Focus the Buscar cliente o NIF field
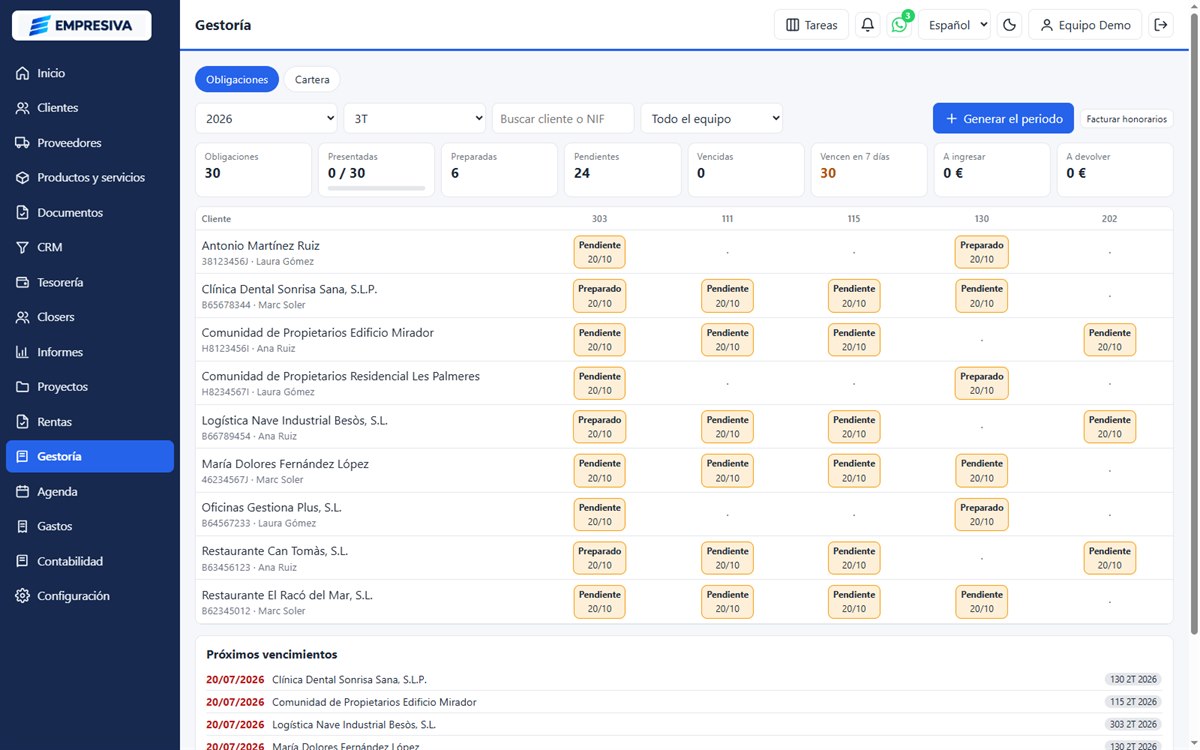 point(563,118)
